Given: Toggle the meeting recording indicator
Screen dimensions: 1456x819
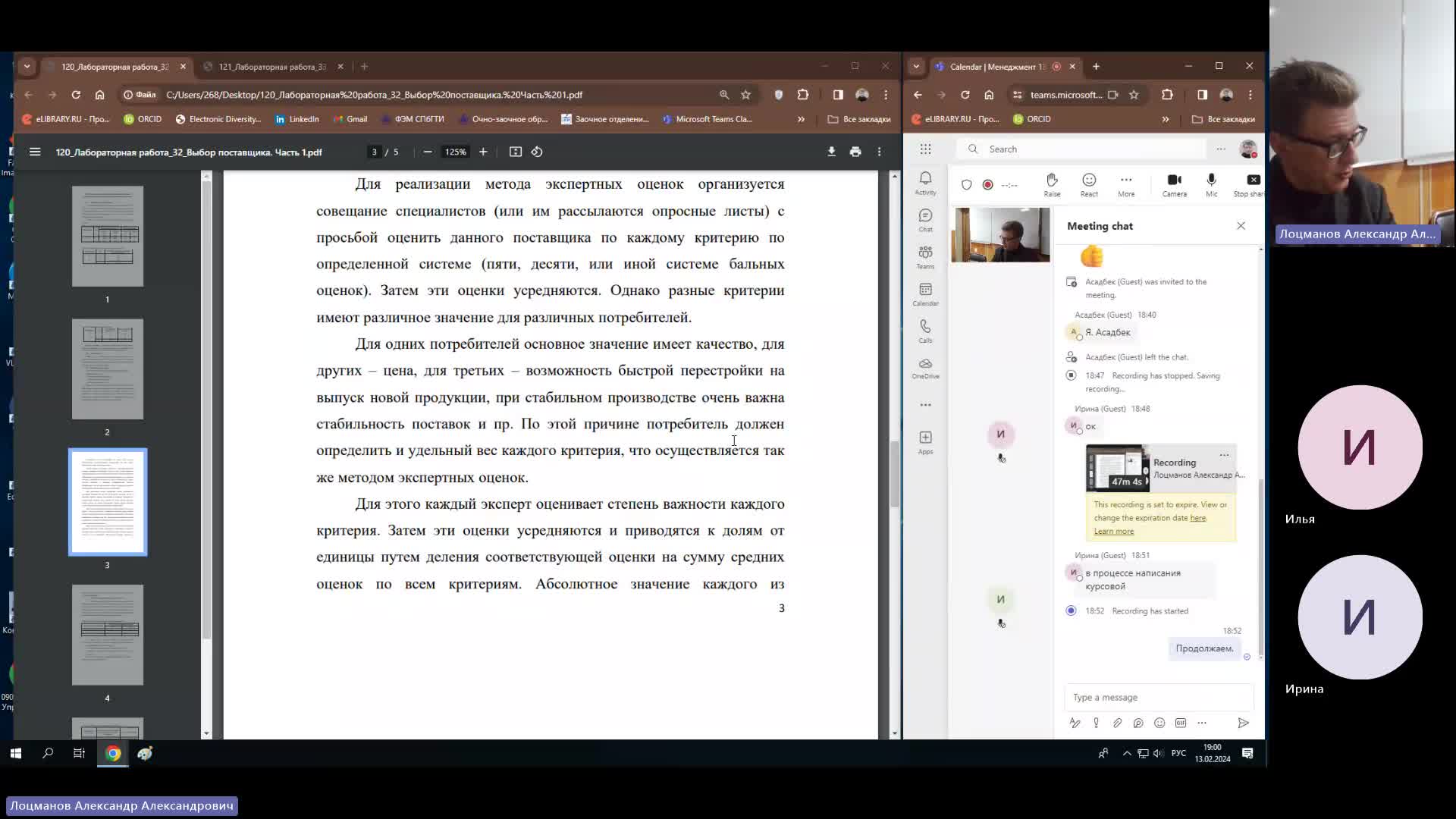Looking at the screenshot, I should pos(987,184).
